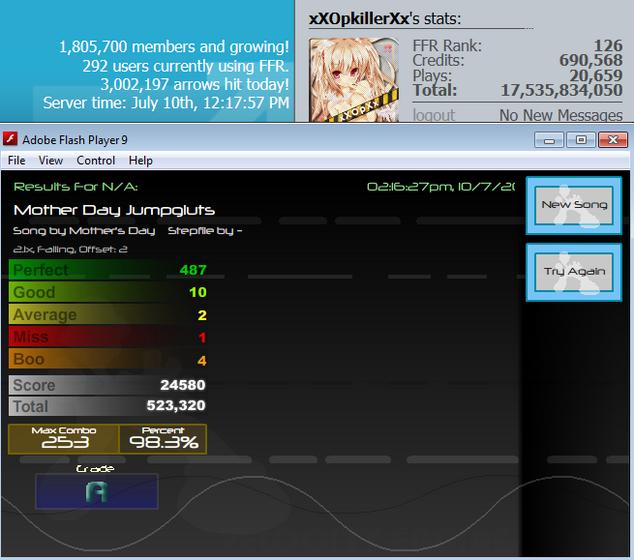634x560 pixels.
Task: Open the File menu
Action: 17,161
